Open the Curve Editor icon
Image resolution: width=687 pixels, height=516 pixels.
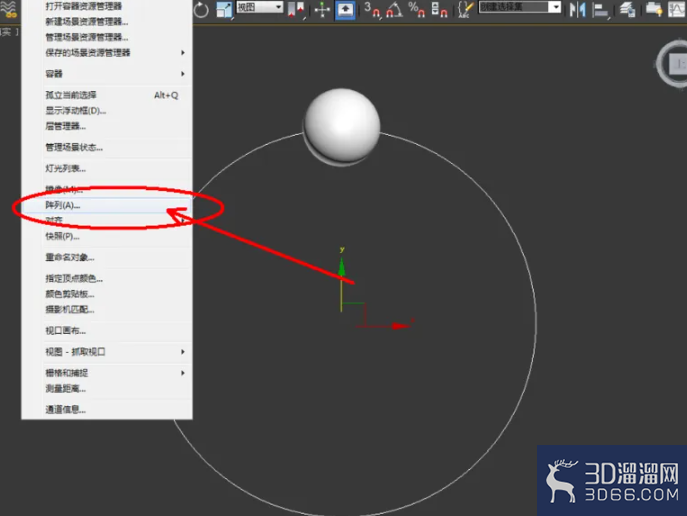click(677, 10)
